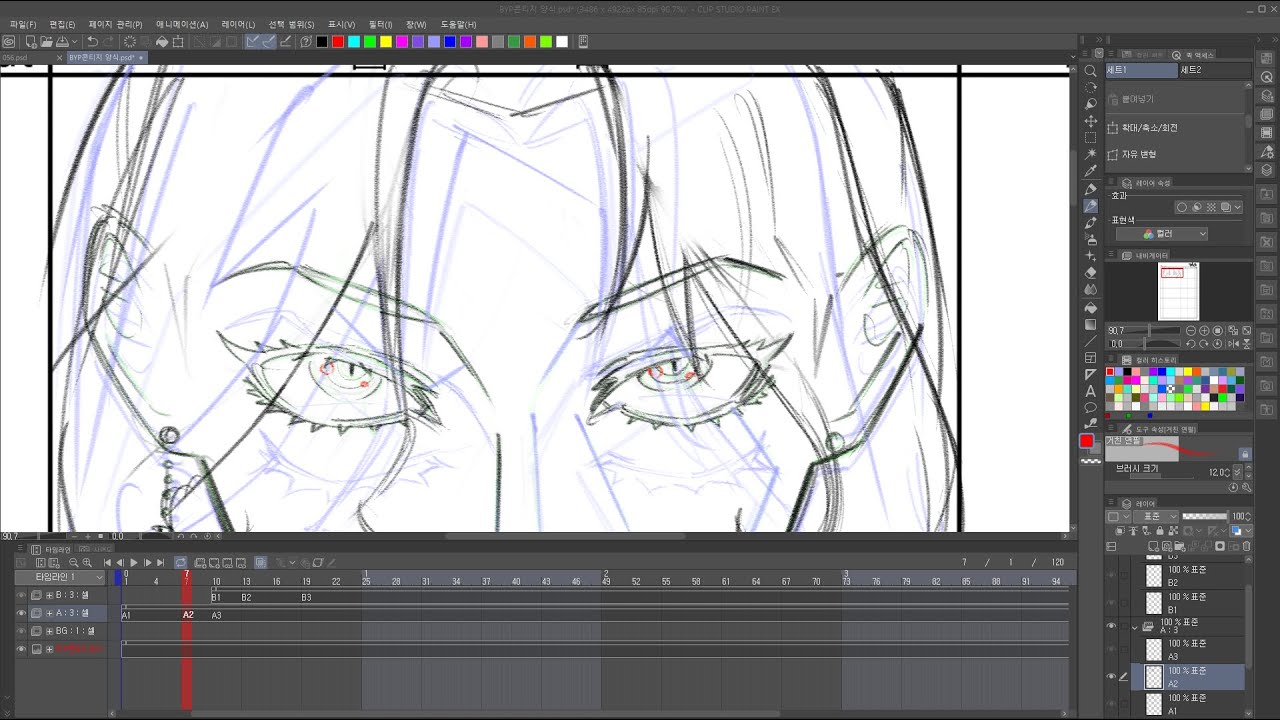Hide the A : 3 timeline track
This screenshot has width=1280, height=720.
(x=21, y=613)
